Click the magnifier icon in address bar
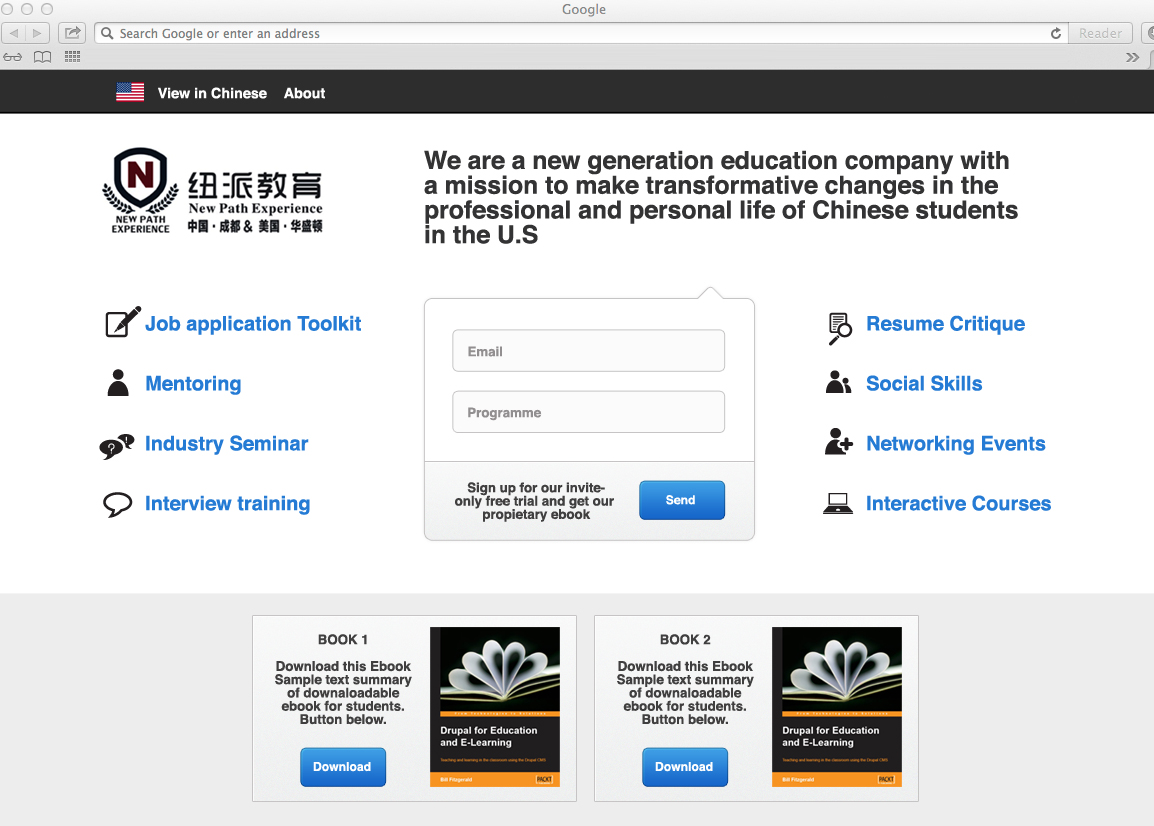This screenshot has height=826, width=1154. click(x=107, y=33)
